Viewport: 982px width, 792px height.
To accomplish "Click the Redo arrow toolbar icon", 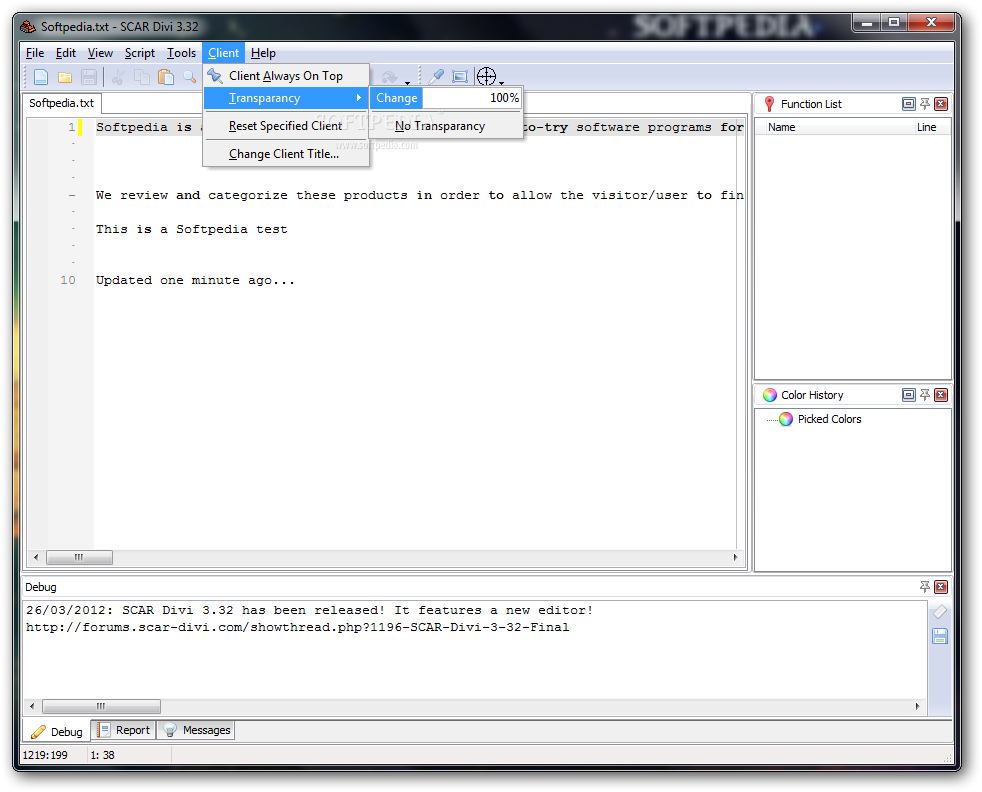I will 389,77.
